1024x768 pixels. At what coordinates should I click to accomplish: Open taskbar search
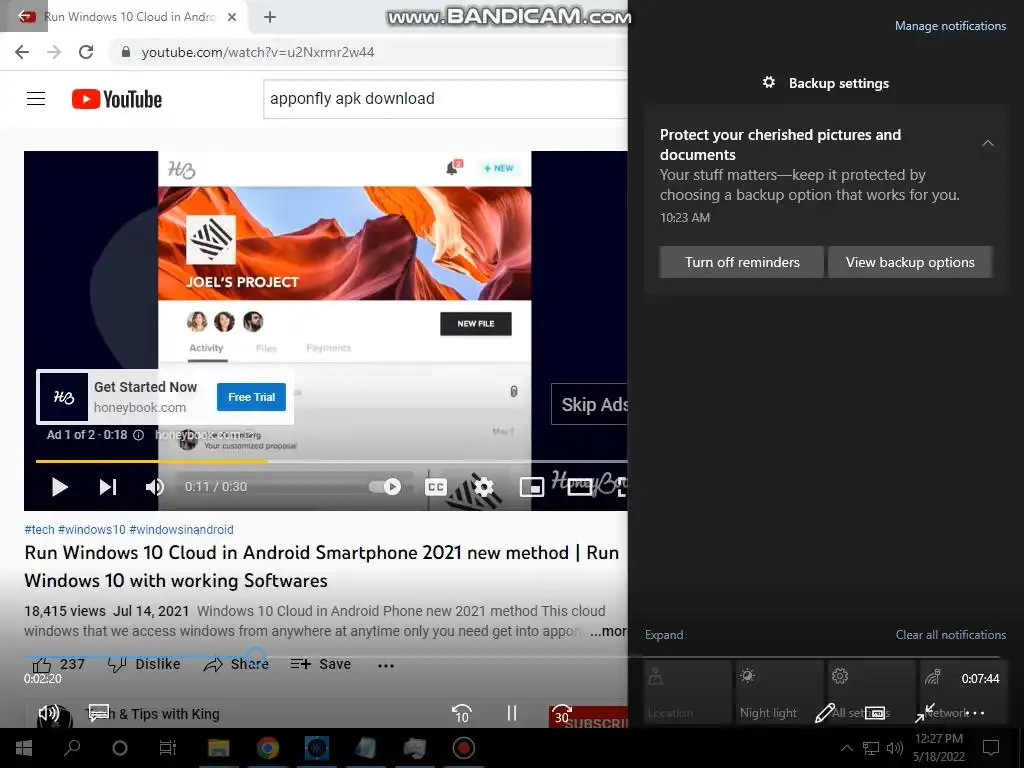[72, 748]
